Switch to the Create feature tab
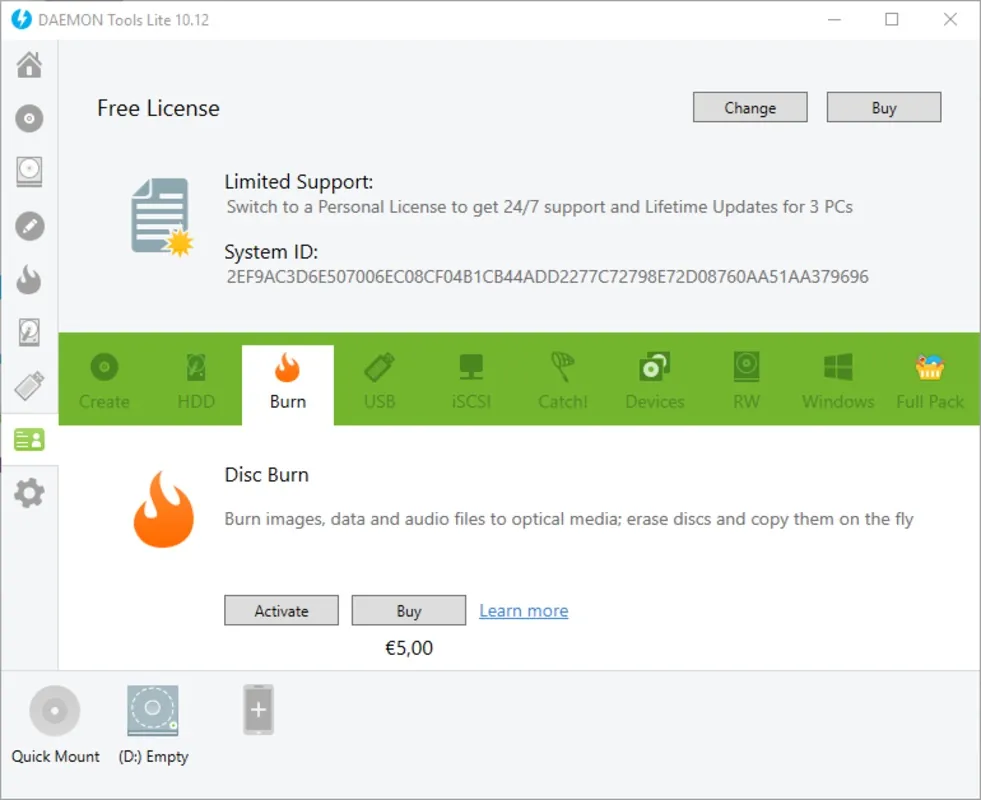 point(104,380)
